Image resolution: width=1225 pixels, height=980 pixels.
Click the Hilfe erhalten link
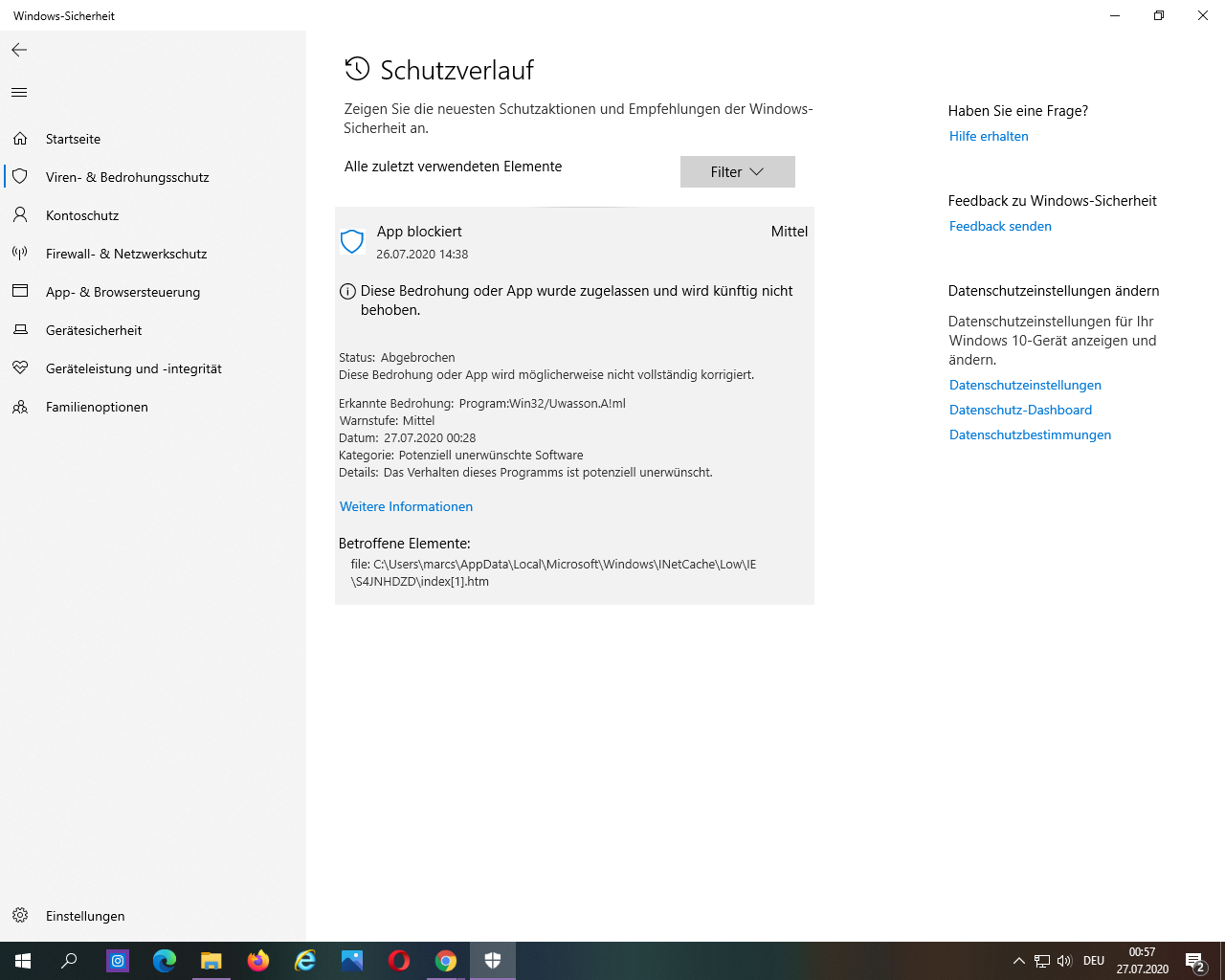point(989,136)
